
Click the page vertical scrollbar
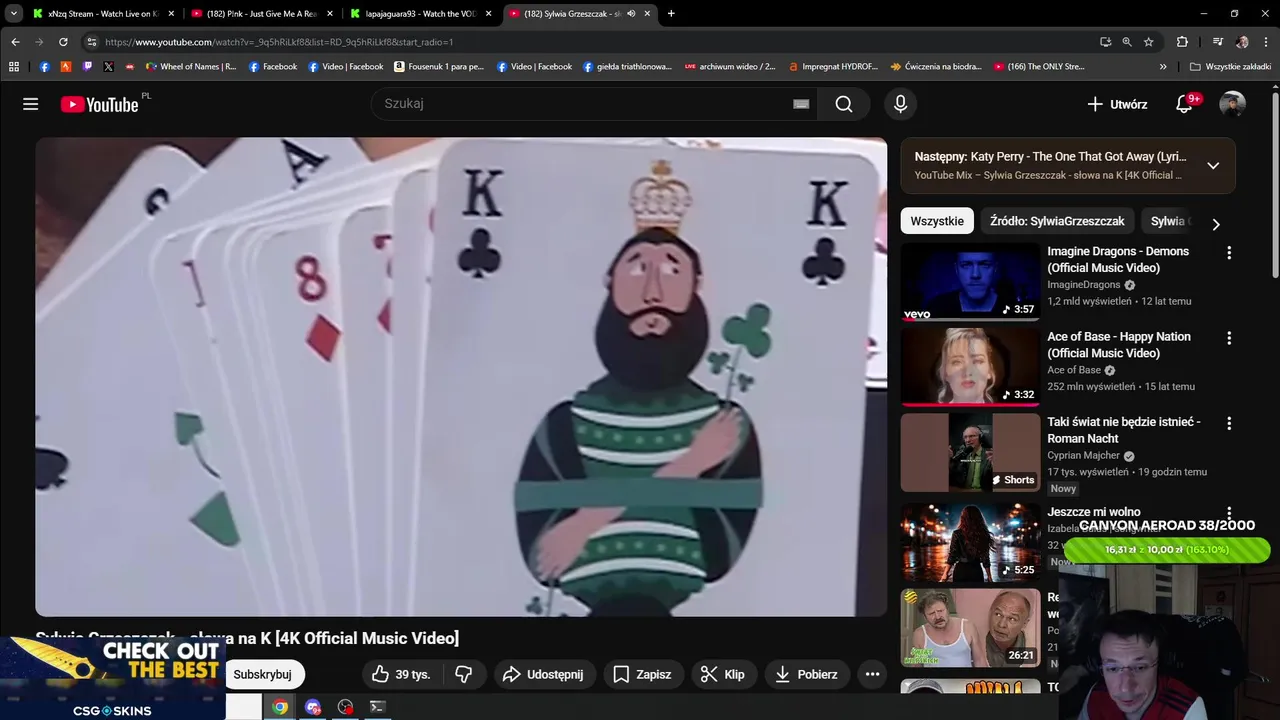pos(1275,185)
